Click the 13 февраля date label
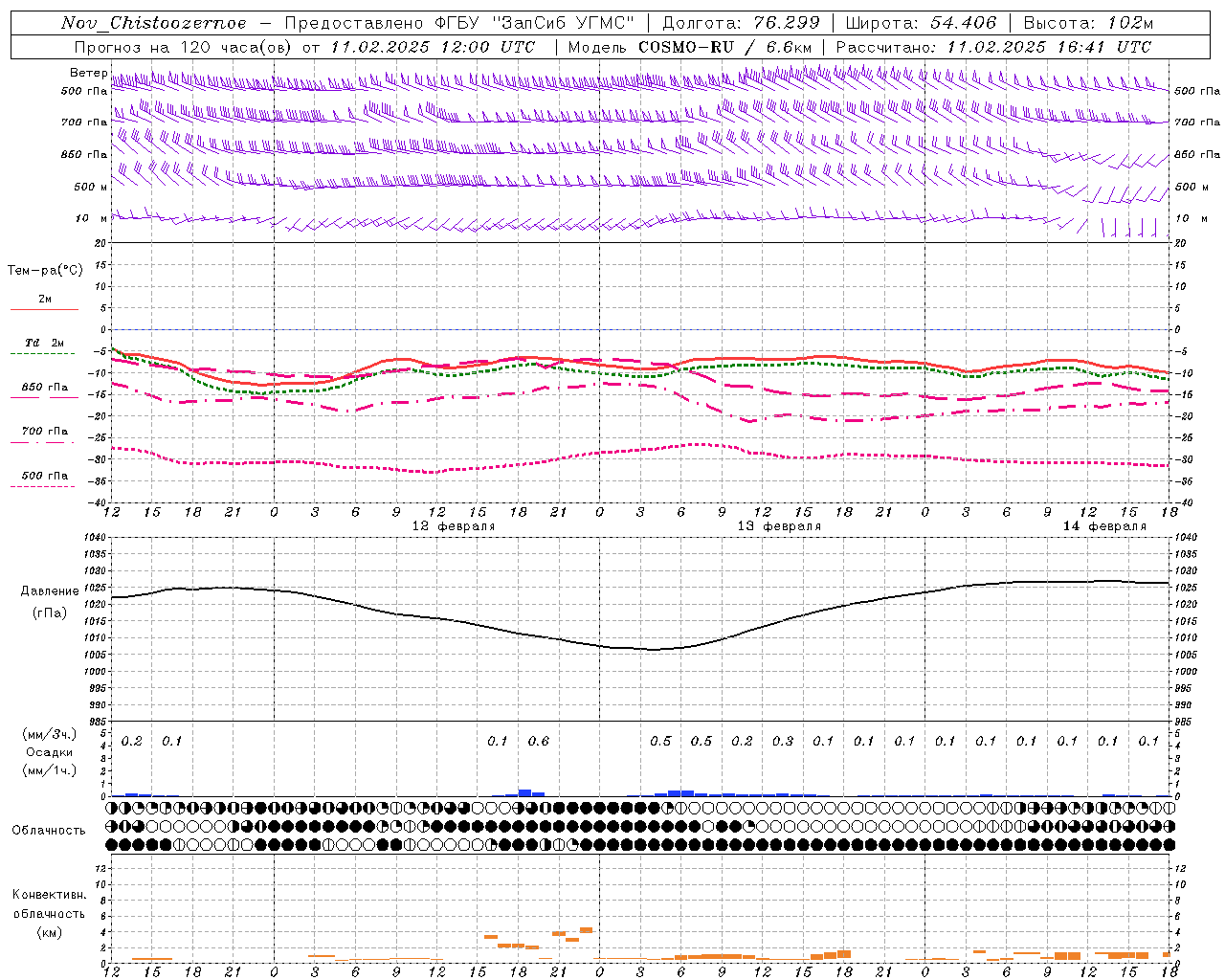Screen dimensions: 1225x980 pyautogui.click(x=779, y=526)
